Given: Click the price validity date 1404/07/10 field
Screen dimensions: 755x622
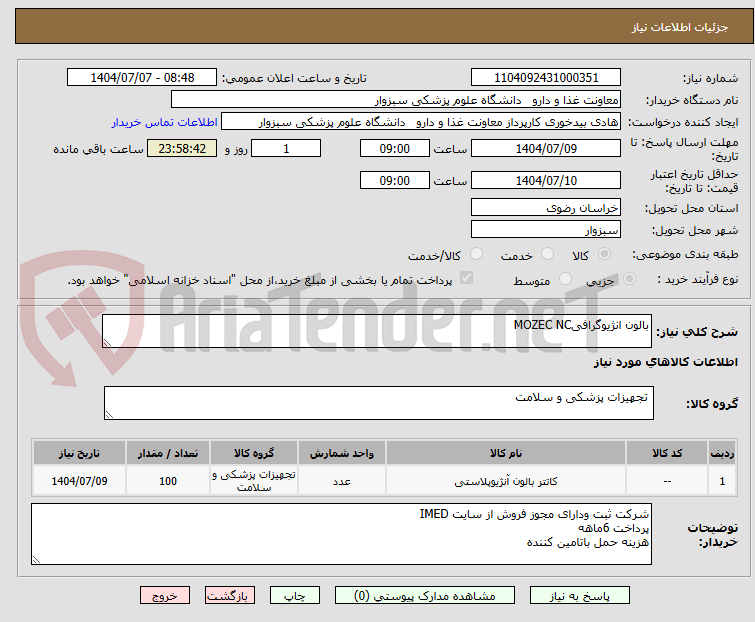Looking at the screenshot, I should tap(546, 181).
